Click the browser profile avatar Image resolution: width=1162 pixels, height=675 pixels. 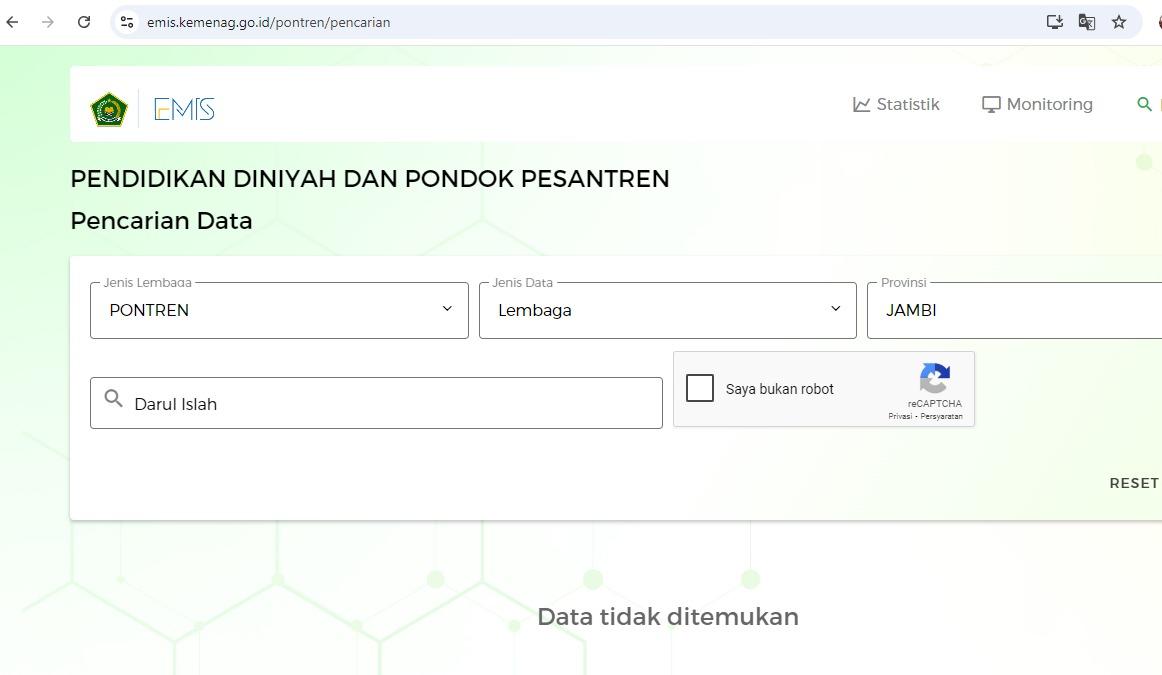1158,21
